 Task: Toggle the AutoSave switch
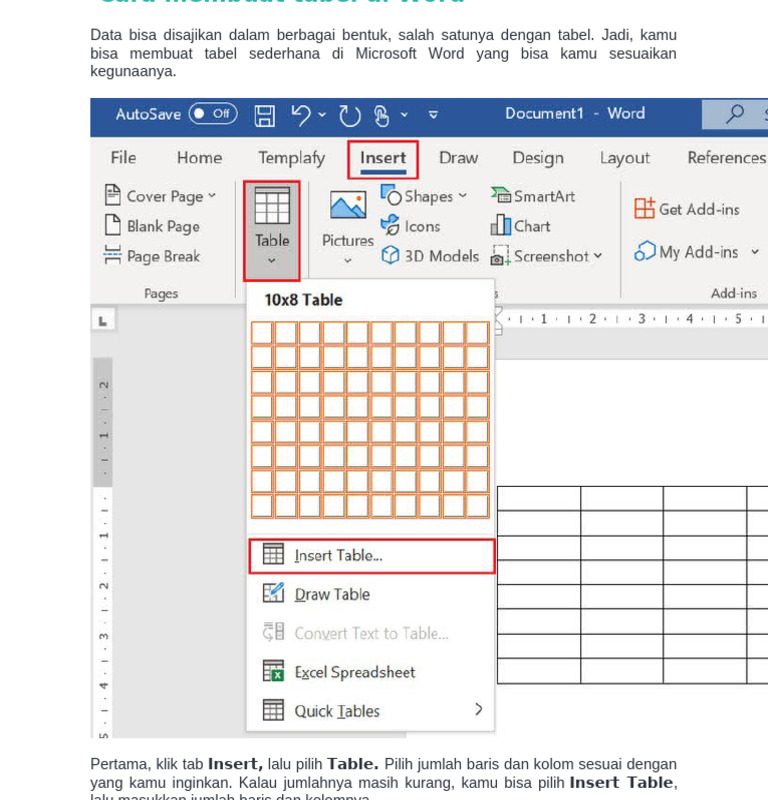pyautogui.click(x=213, y=114)
